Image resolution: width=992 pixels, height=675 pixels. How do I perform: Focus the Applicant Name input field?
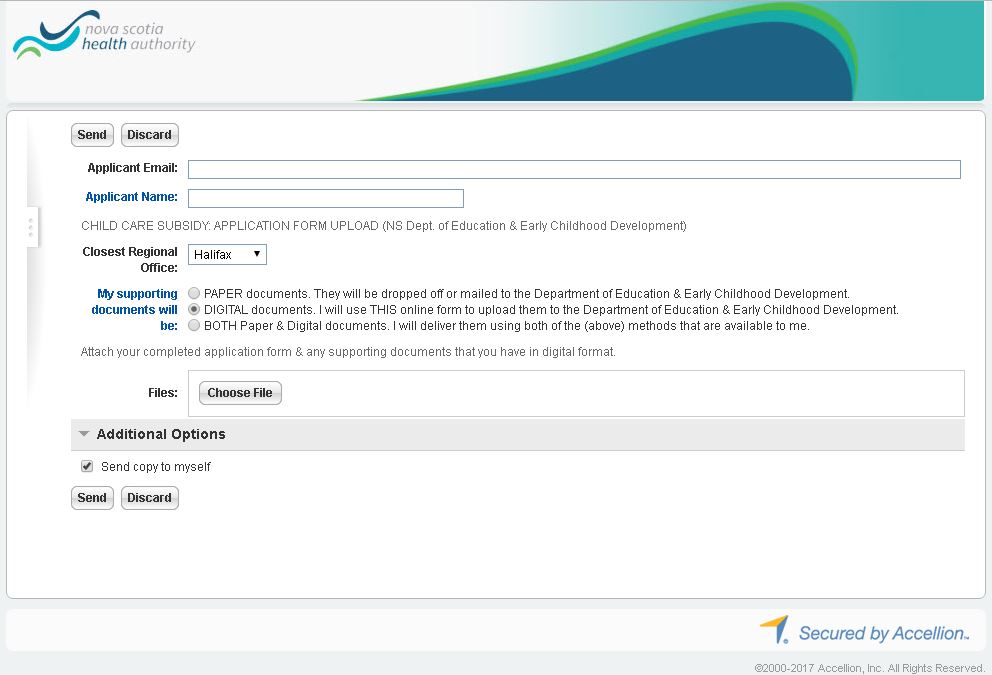[x=326, y=198]
